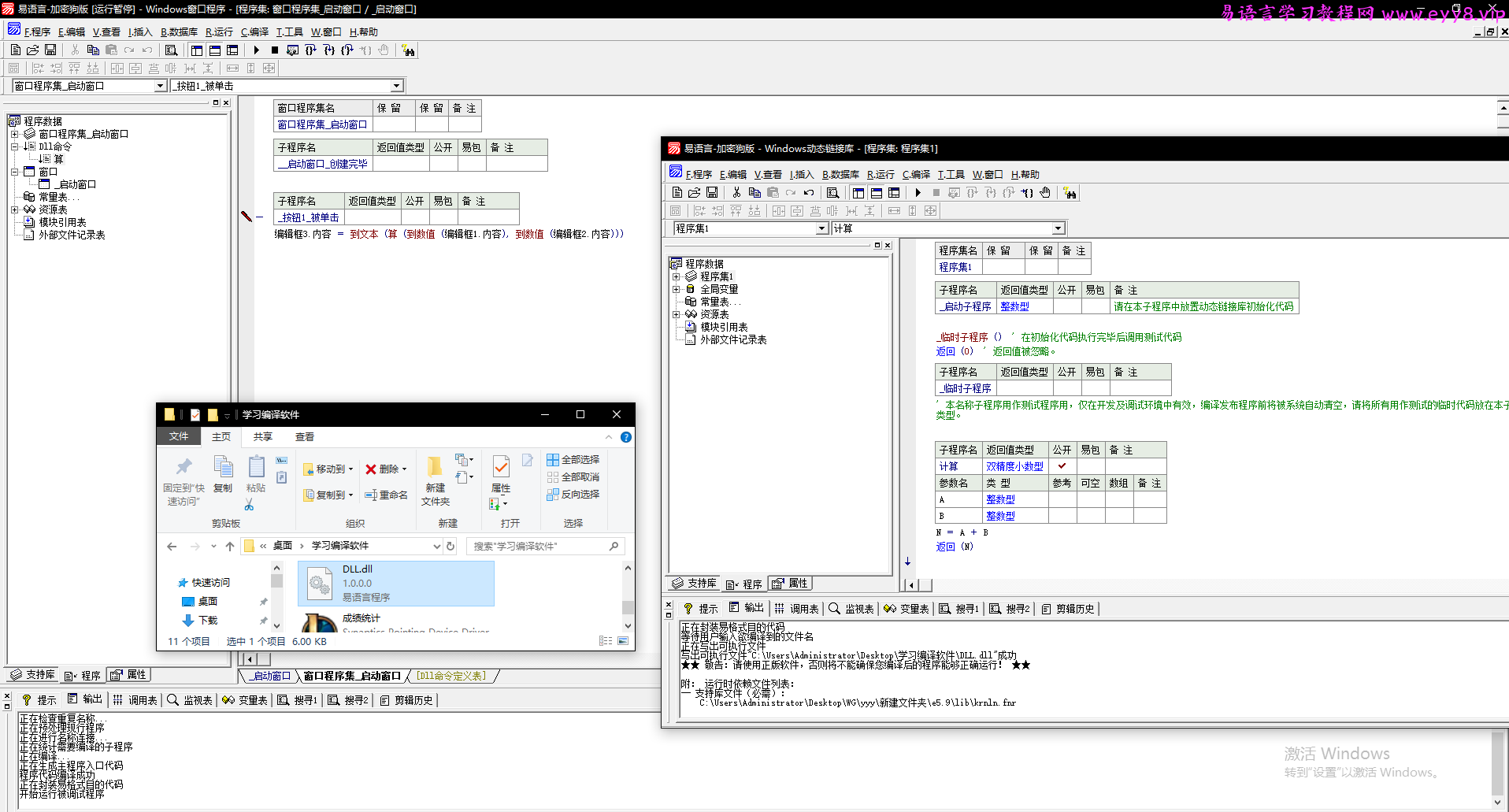Click the Open file icon in DLL window toolbar
Viewport: 1509px width, 812px height.
694,192
